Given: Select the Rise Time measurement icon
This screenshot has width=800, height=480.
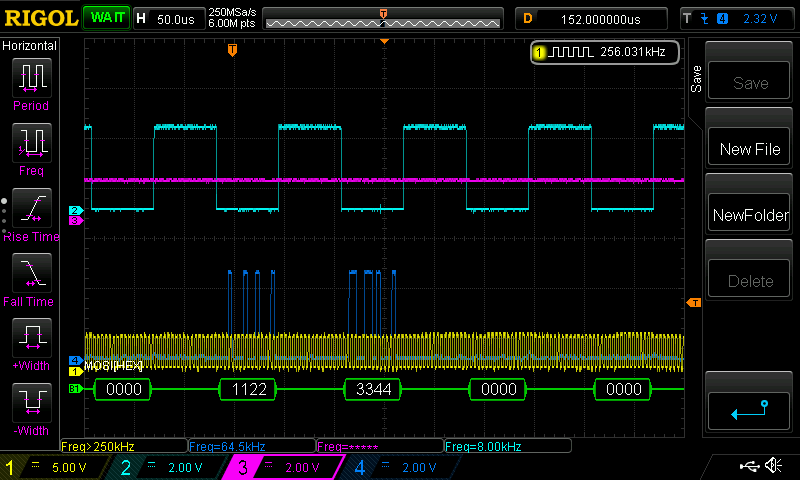Looking at the screenshot, I should point(32,208).
